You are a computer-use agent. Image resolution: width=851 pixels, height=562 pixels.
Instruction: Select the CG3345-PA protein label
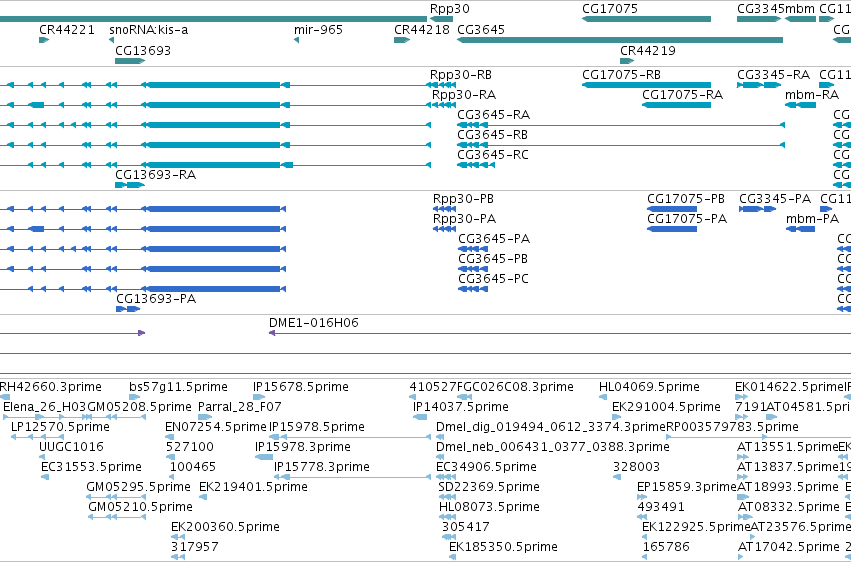coord(774,199)
